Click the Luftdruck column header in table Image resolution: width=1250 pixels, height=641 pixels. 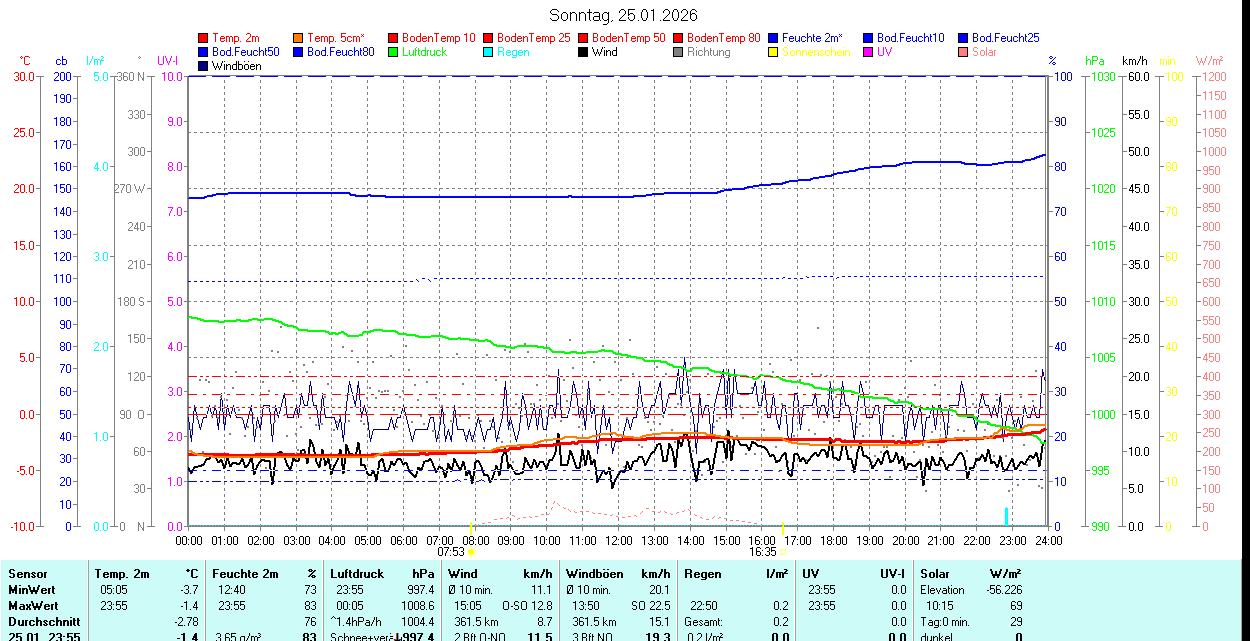click(357, 574)
